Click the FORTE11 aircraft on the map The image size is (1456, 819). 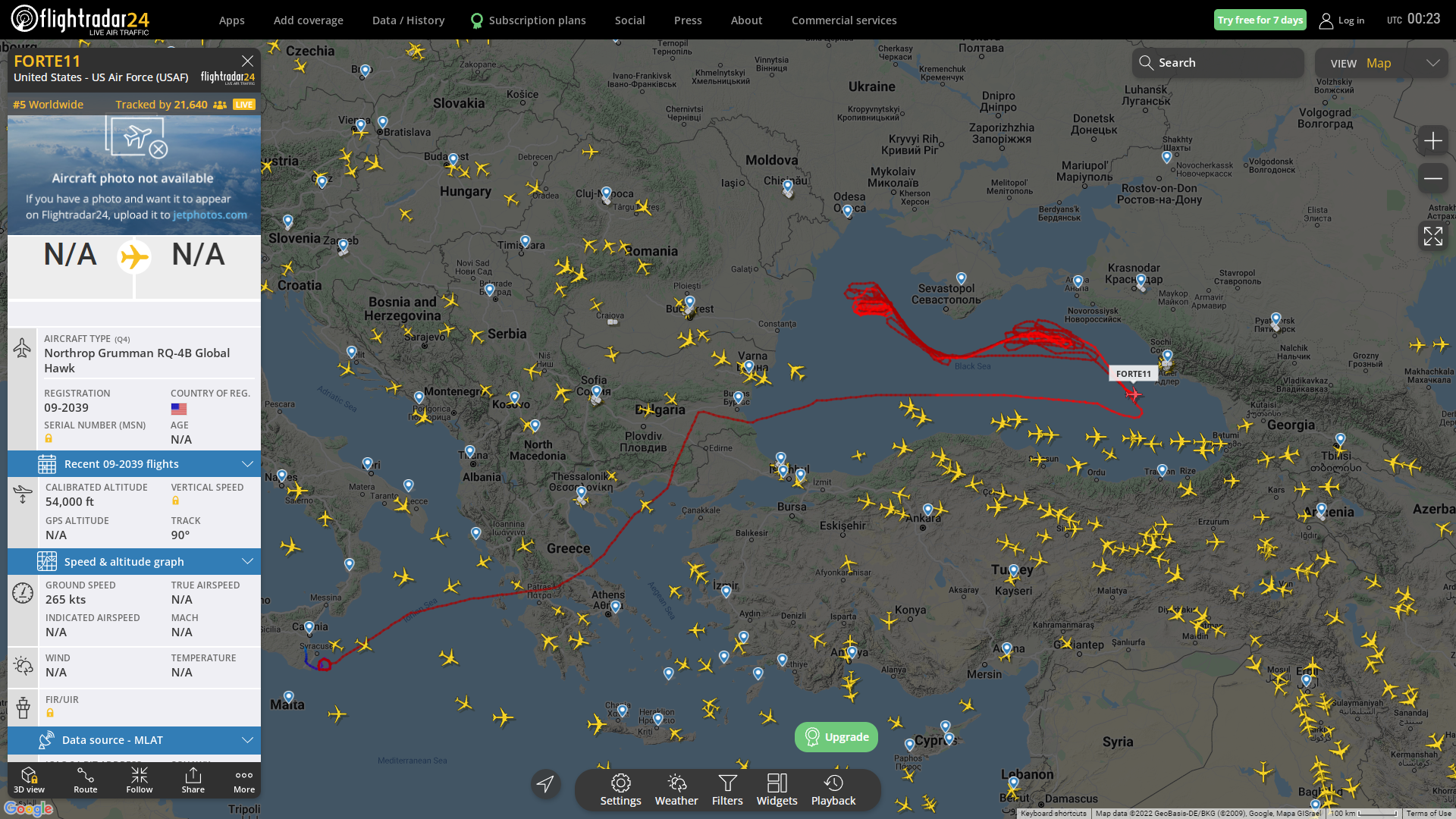tap(1133, 394)
